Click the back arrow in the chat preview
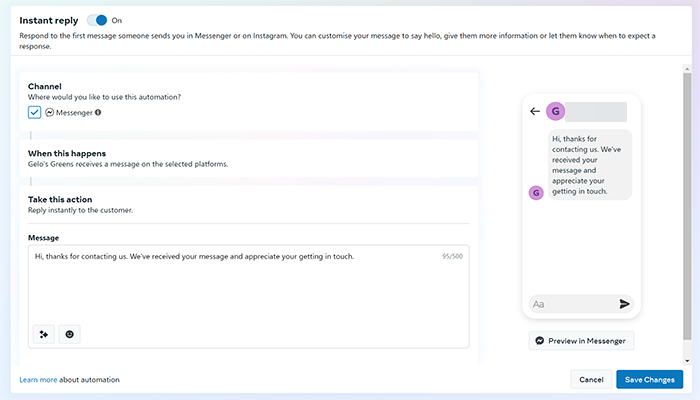The image size is (700, 400). coord(535,111)
